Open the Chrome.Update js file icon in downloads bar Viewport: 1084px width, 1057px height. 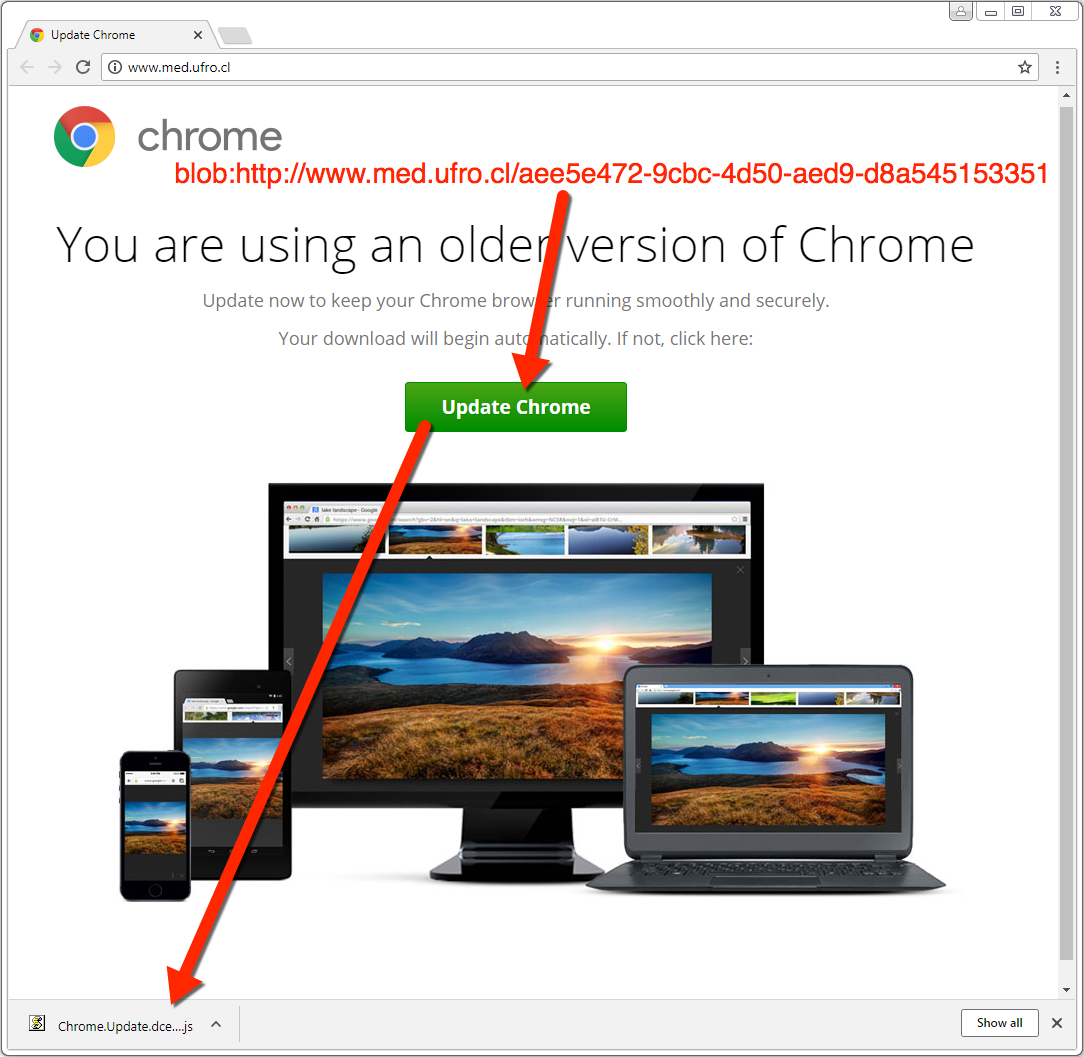click(x=37, y=1023)
